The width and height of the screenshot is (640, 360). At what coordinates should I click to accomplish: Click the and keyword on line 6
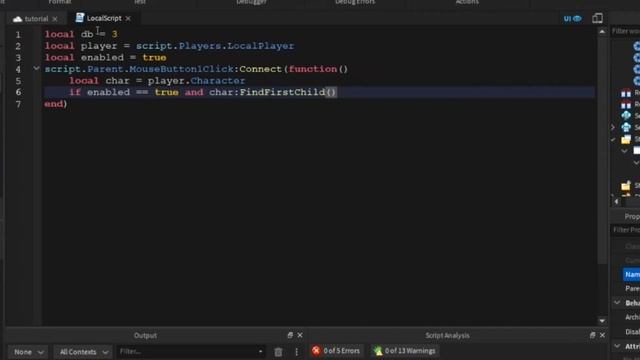(194, 92)
